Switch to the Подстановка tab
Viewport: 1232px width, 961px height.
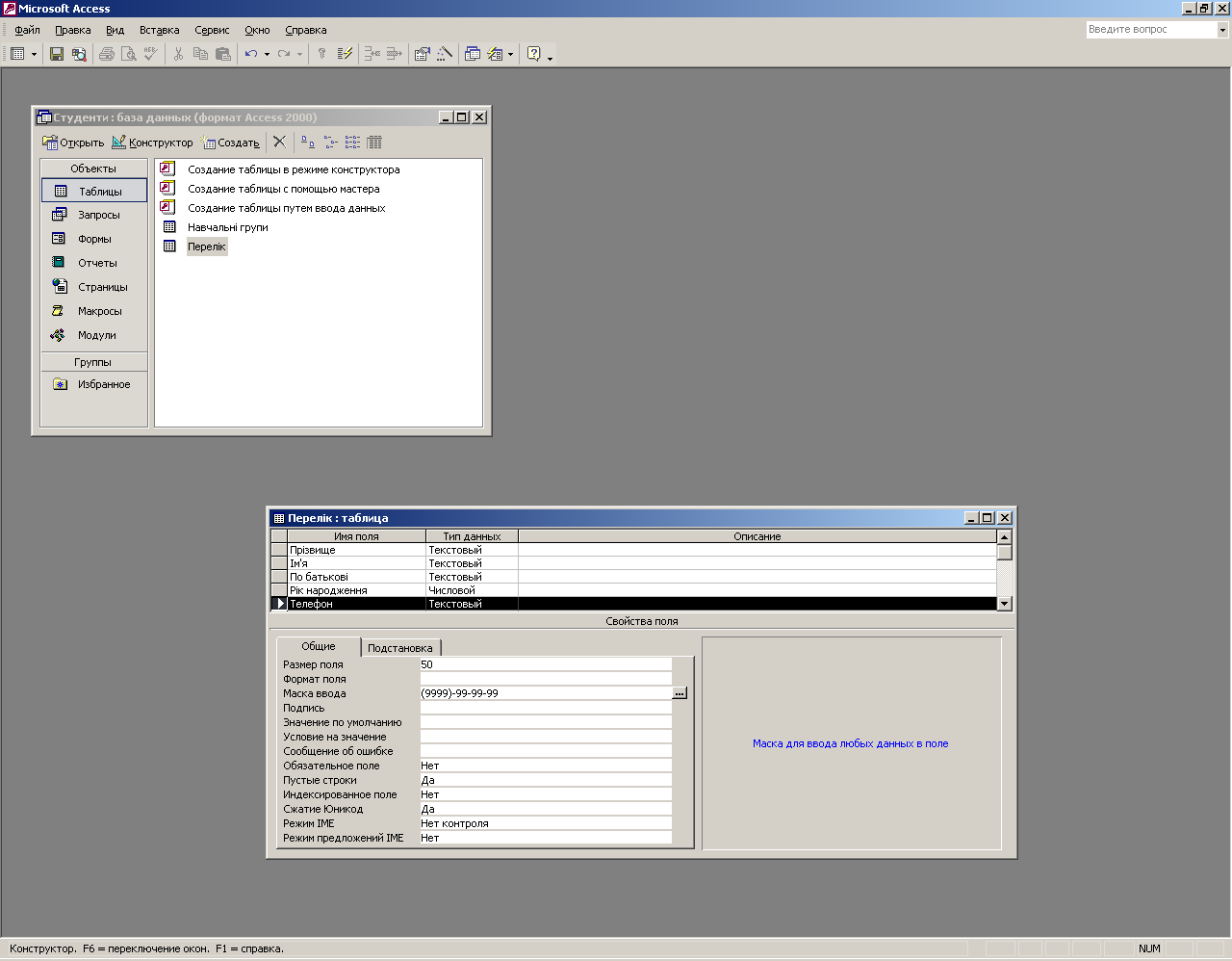pos(400,648)
